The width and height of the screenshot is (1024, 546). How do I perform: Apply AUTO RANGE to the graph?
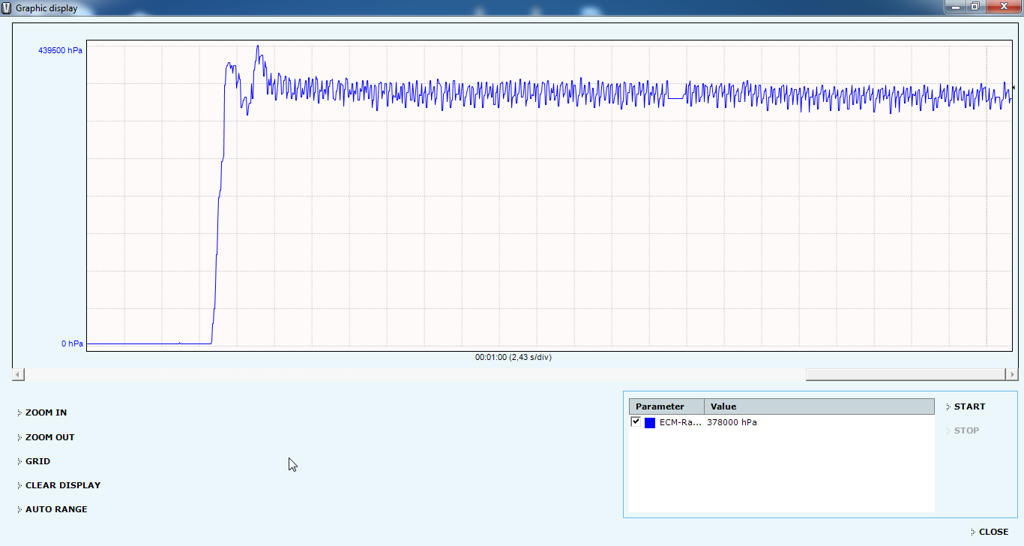56,509
